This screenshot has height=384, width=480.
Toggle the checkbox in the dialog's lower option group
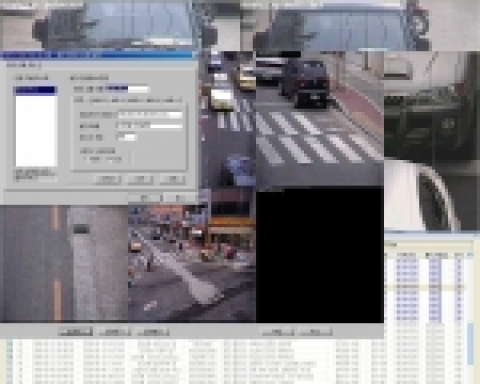[x=86, y=159]
